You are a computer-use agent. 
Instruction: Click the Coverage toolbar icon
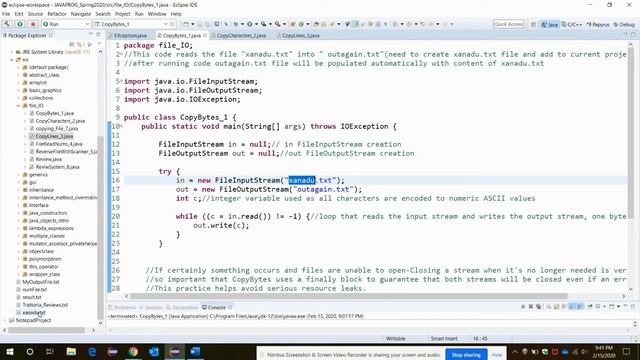tap(264, 24)
